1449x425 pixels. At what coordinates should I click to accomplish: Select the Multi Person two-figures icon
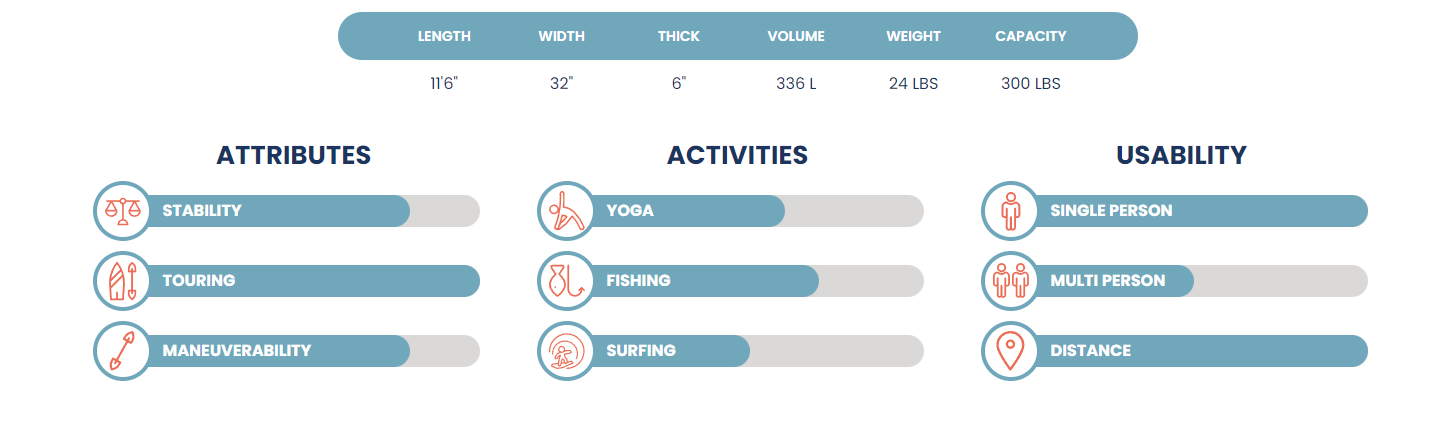pos(1011,281)
